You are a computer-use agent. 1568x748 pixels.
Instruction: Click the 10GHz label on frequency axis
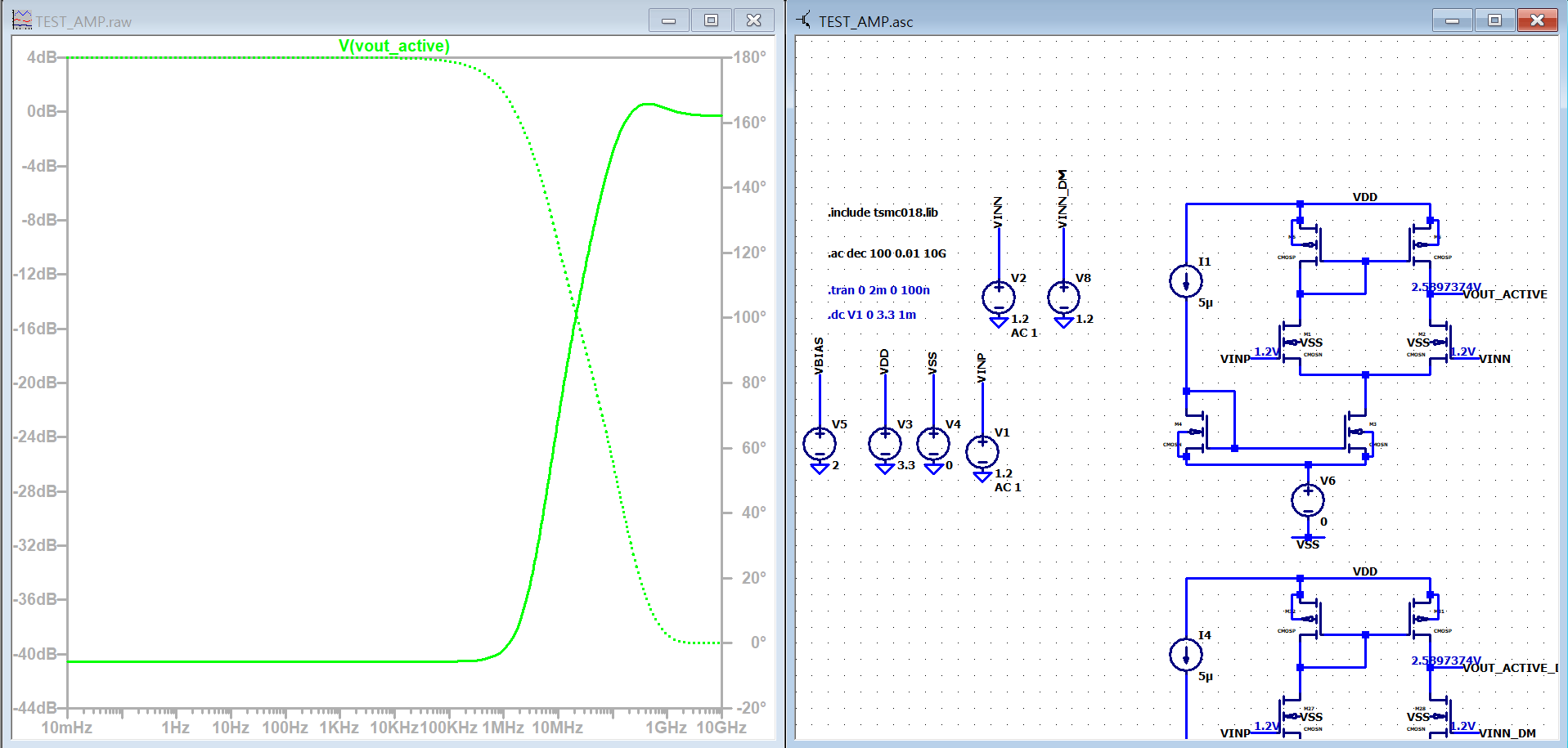(x=721, y=728)
